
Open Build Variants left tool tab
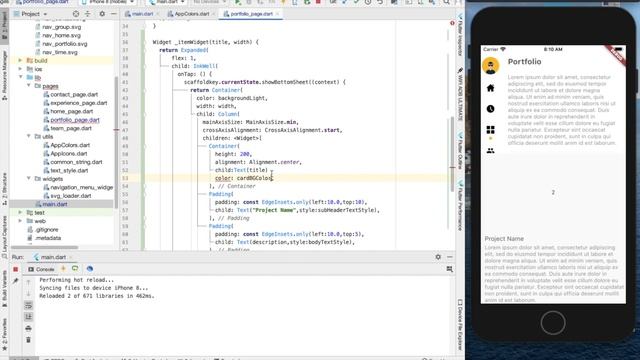[x=4, y=289]
